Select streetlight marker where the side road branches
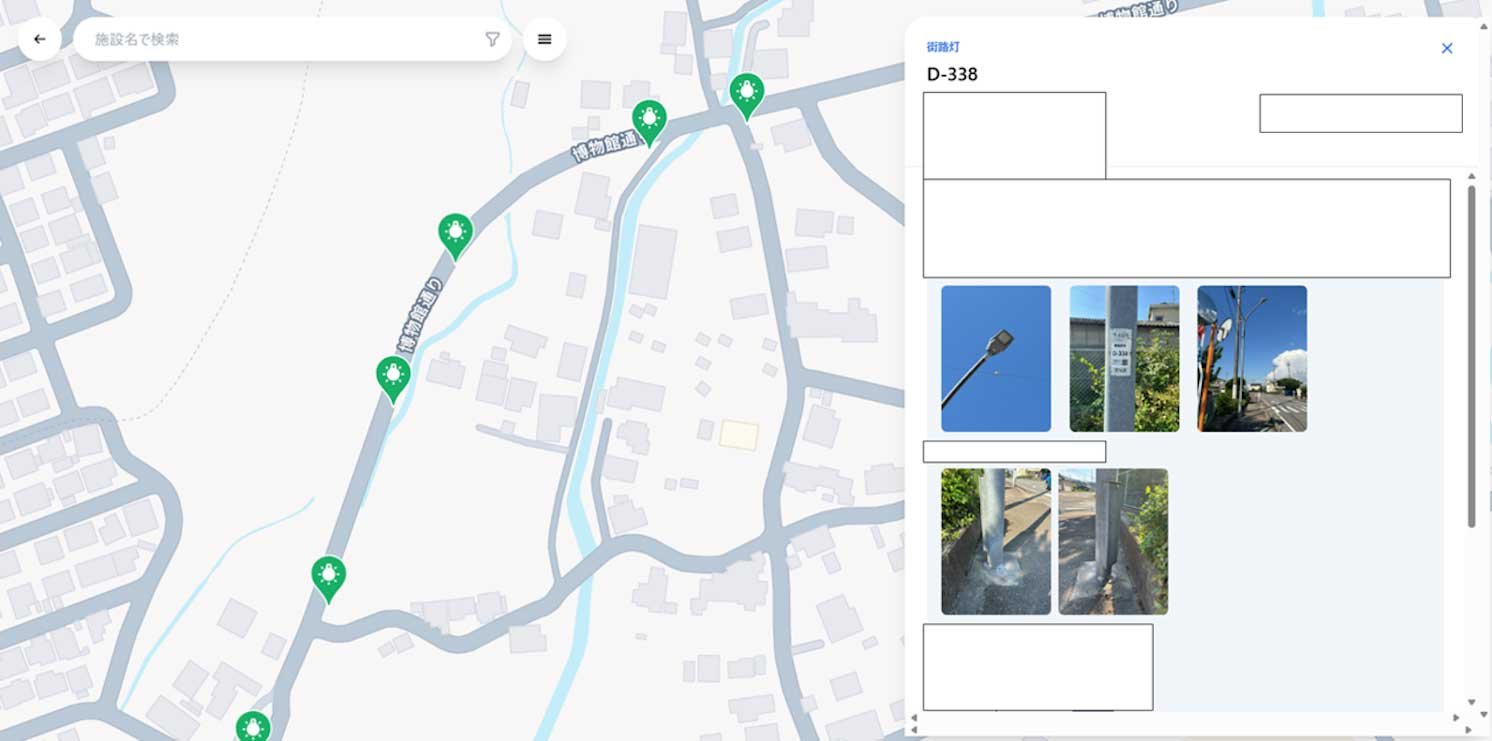 (328, 580)
